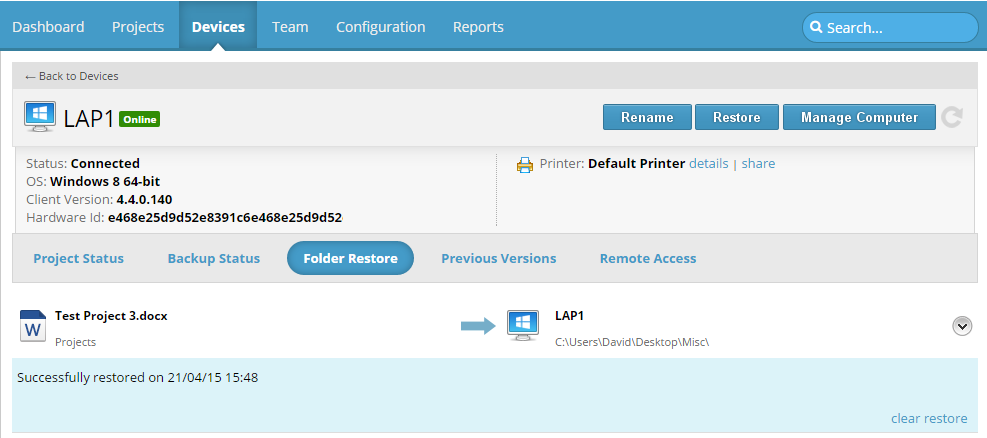
Task: Click the LAP1 Windows computer icon in header
Action: 40,117
